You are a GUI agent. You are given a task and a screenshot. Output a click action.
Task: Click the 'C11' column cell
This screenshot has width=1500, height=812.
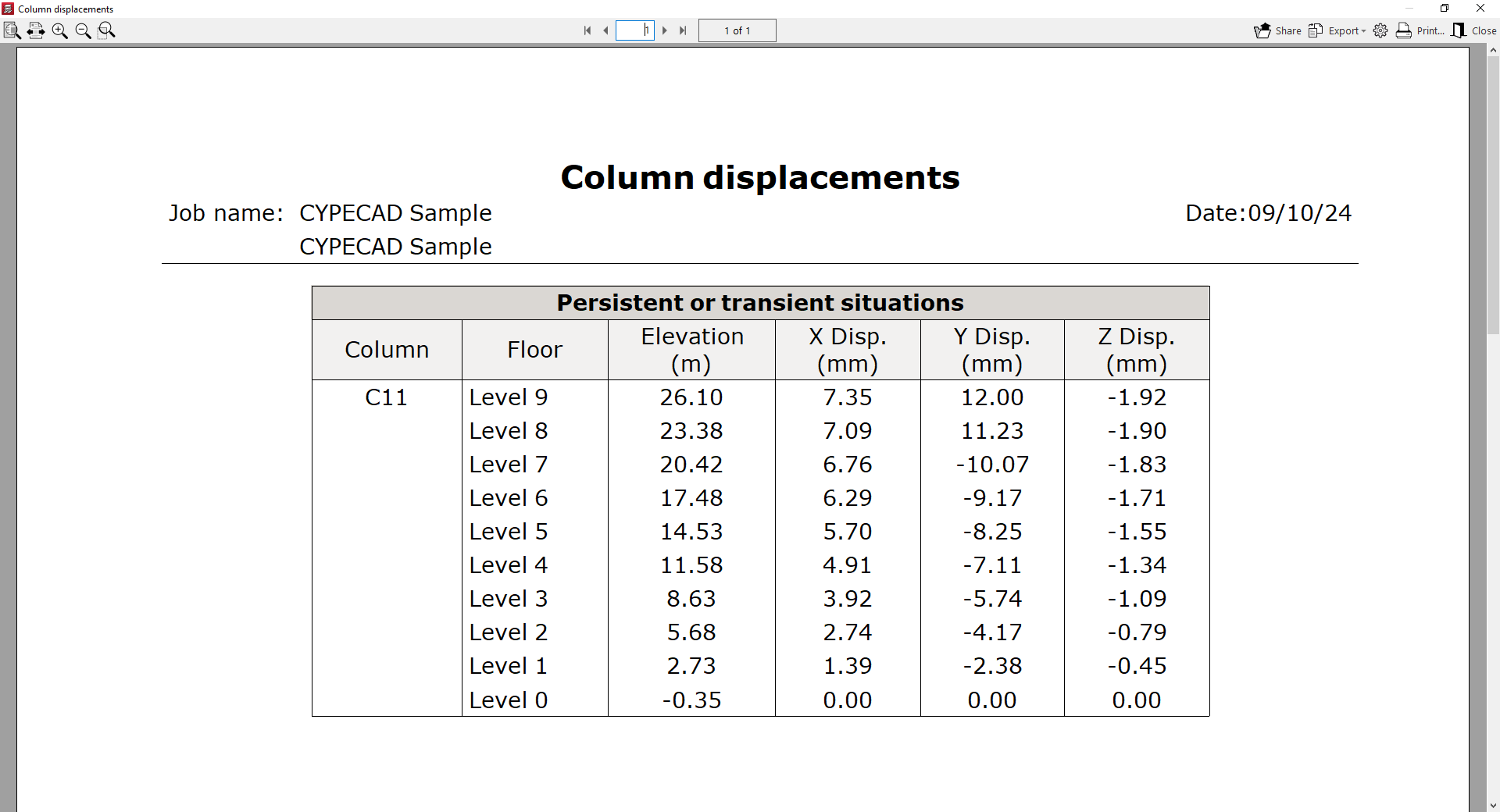click(x=386, y=397)
